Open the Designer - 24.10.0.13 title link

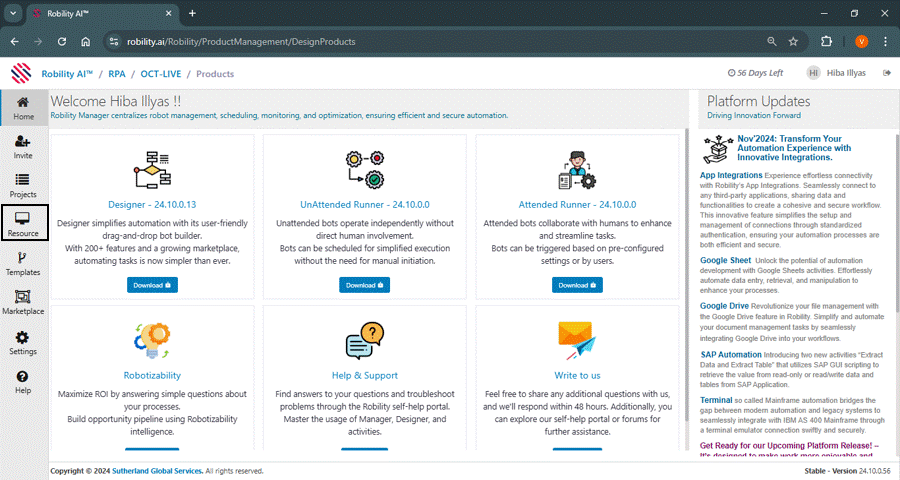click(152, 204)
